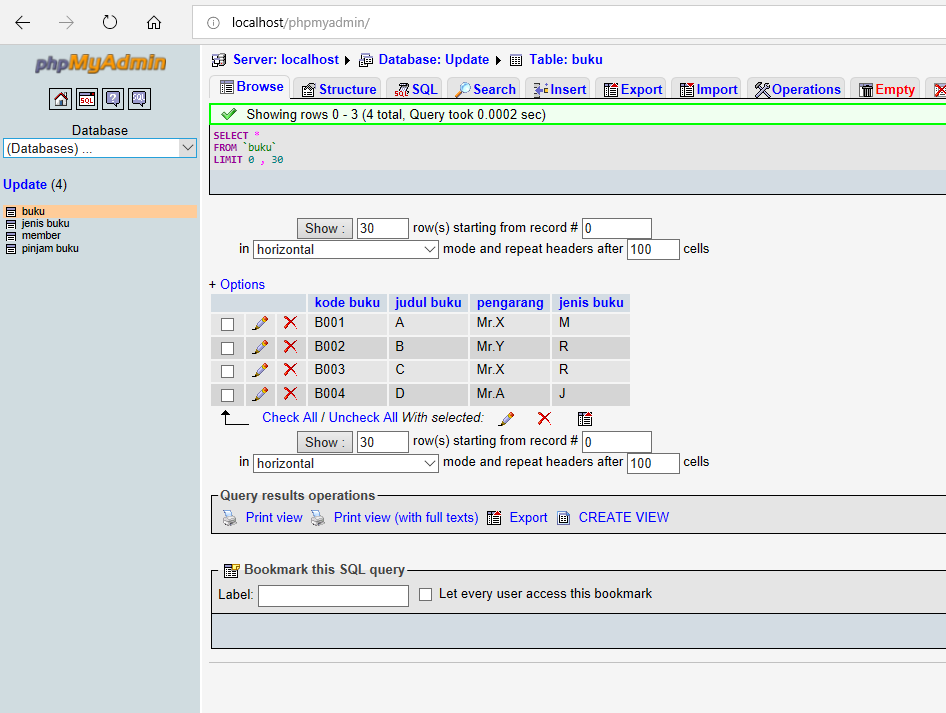Viewport: 946px width, 713px height.
Task: Open the horizontal display mode dropdown
Action: [x=345, y=249]
